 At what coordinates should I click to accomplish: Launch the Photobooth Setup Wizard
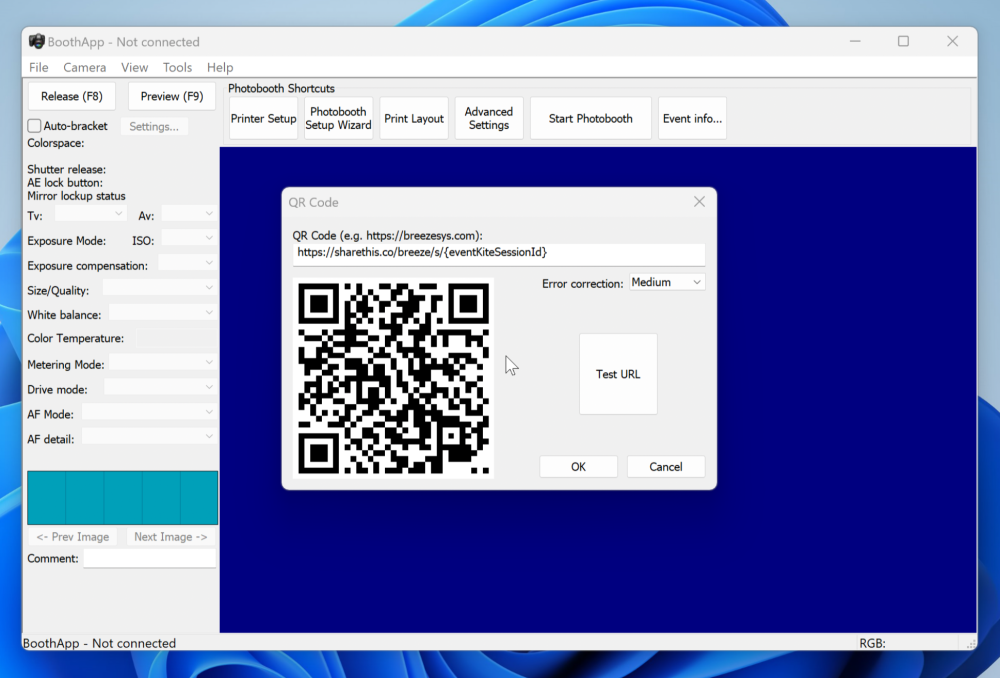click(x=338, y=119)
